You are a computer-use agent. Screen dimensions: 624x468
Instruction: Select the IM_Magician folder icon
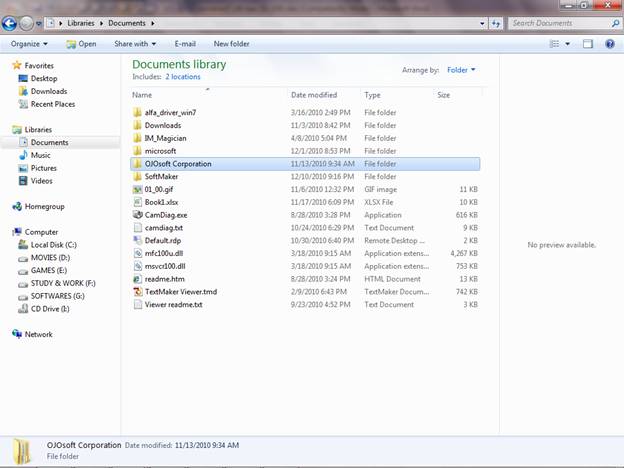(137, 138)
